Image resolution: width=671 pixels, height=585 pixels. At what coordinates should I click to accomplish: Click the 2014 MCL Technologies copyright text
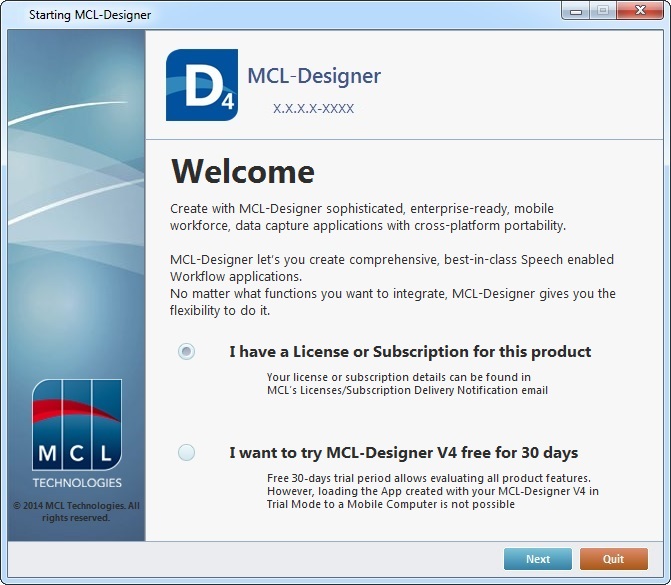point(76,511)
